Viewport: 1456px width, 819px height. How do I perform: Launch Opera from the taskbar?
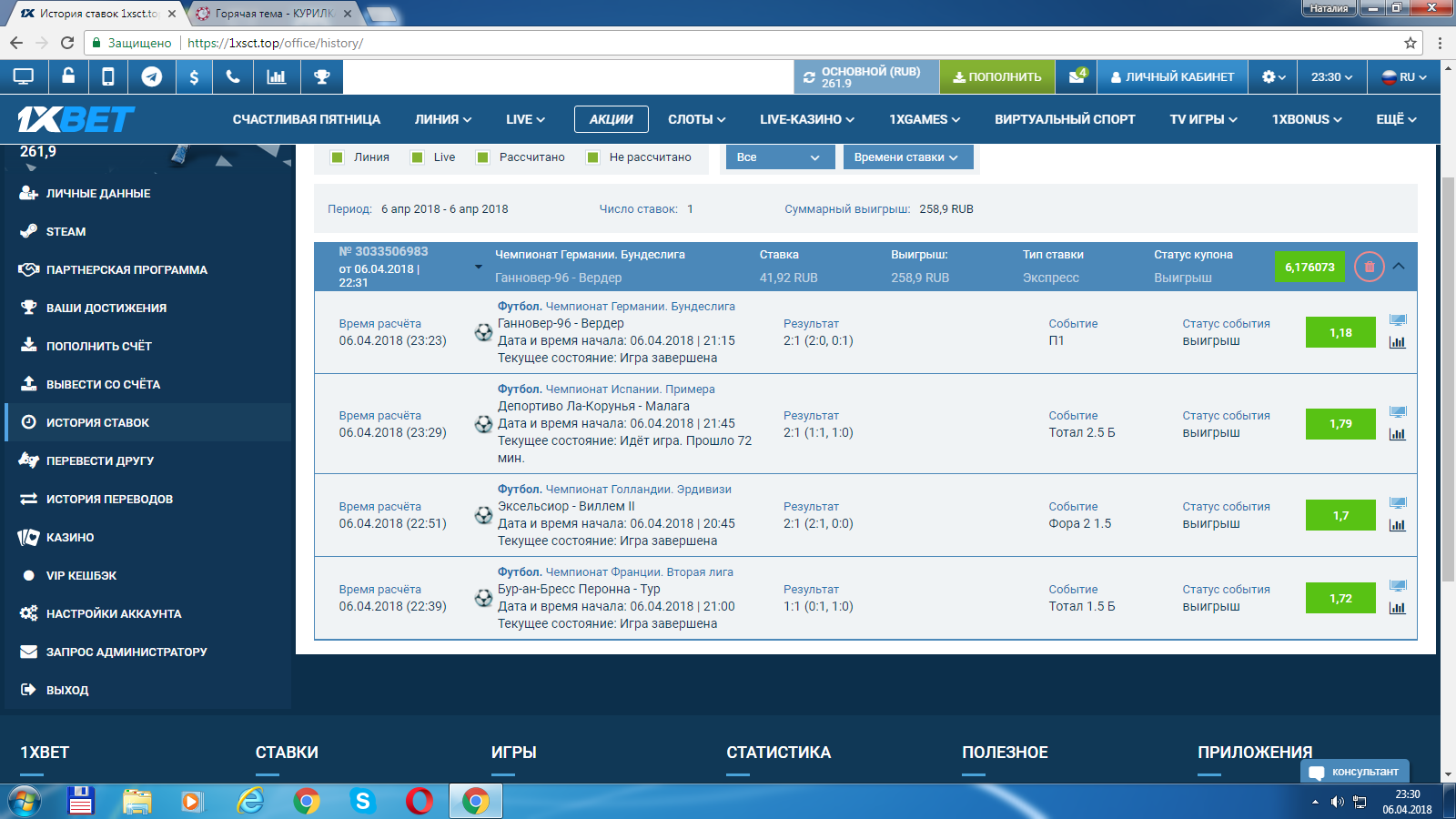coord(420,801)
